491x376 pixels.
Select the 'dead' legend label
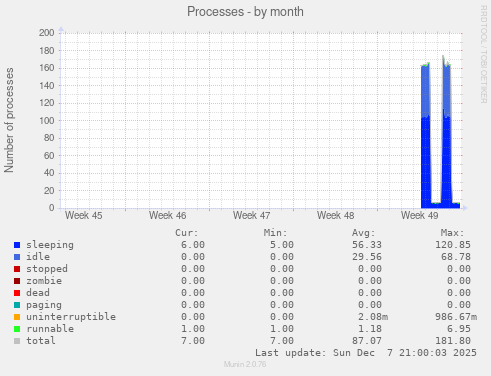point(38,293)
